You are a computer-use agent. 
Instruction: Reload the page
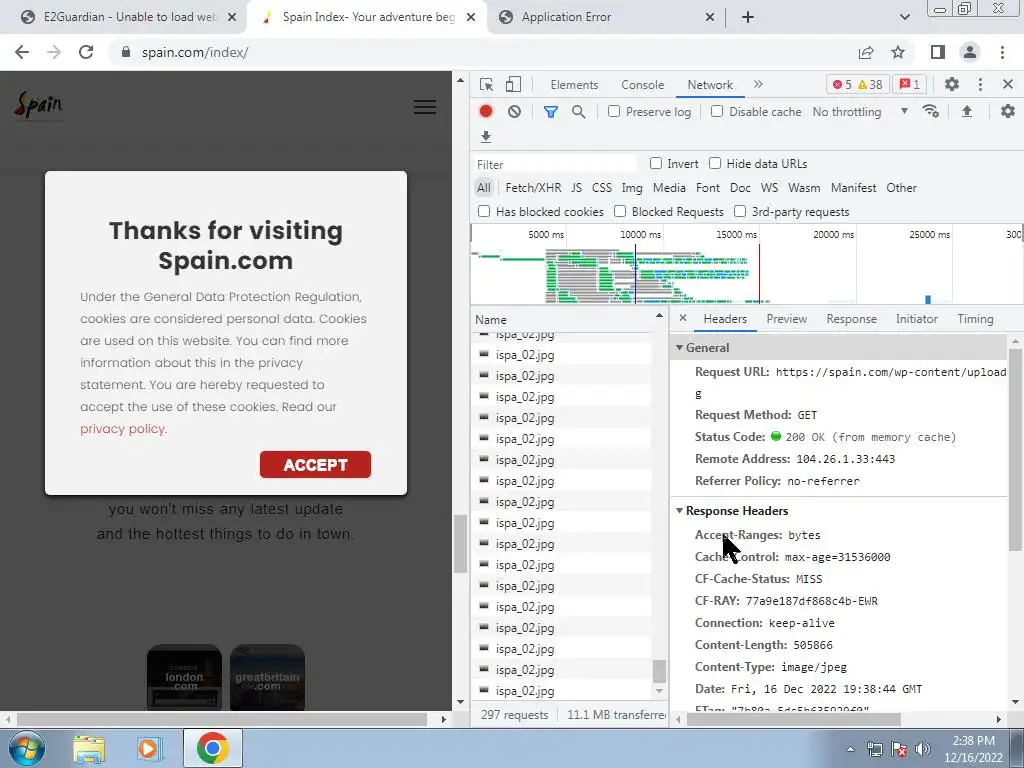click(x=86, y=52)
